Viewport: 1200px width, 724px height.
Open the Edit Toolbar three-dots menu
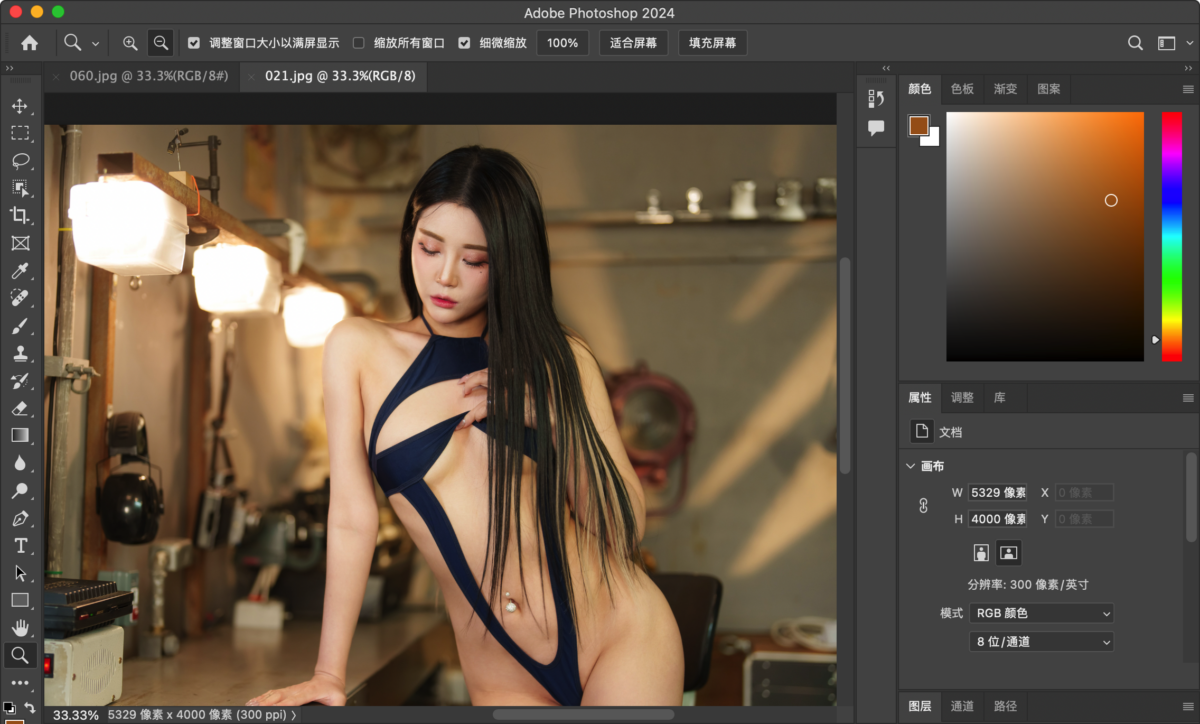click(x=20, y=683)
